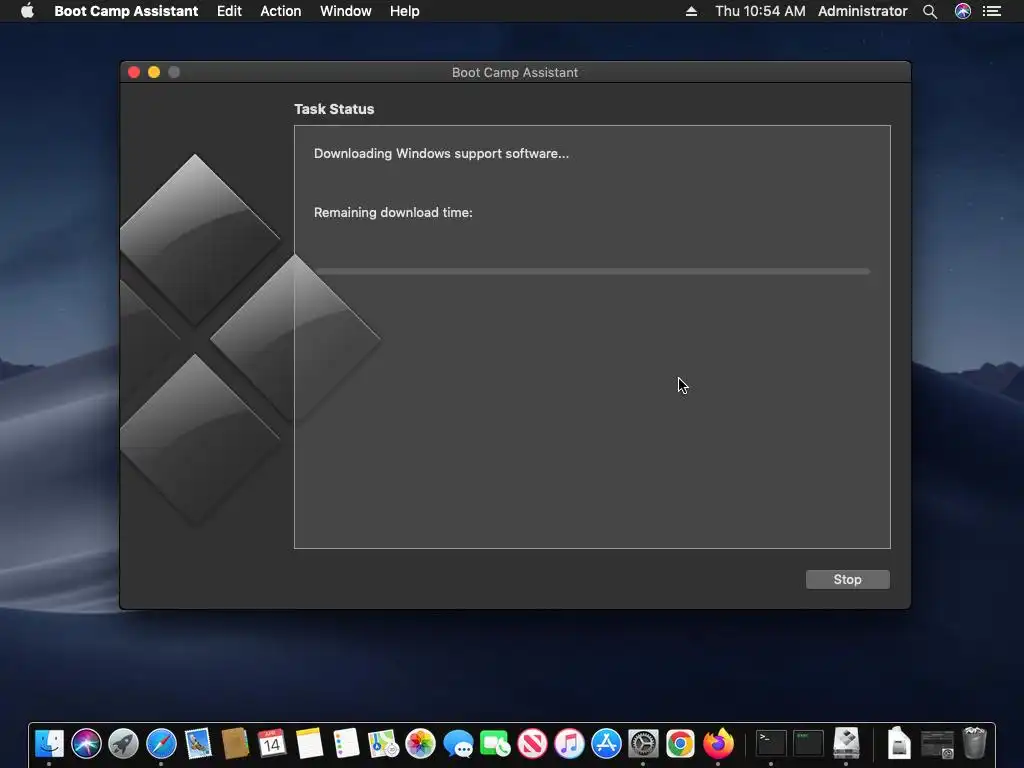
Task: Open the Action menu
Action: coord(281,11)
